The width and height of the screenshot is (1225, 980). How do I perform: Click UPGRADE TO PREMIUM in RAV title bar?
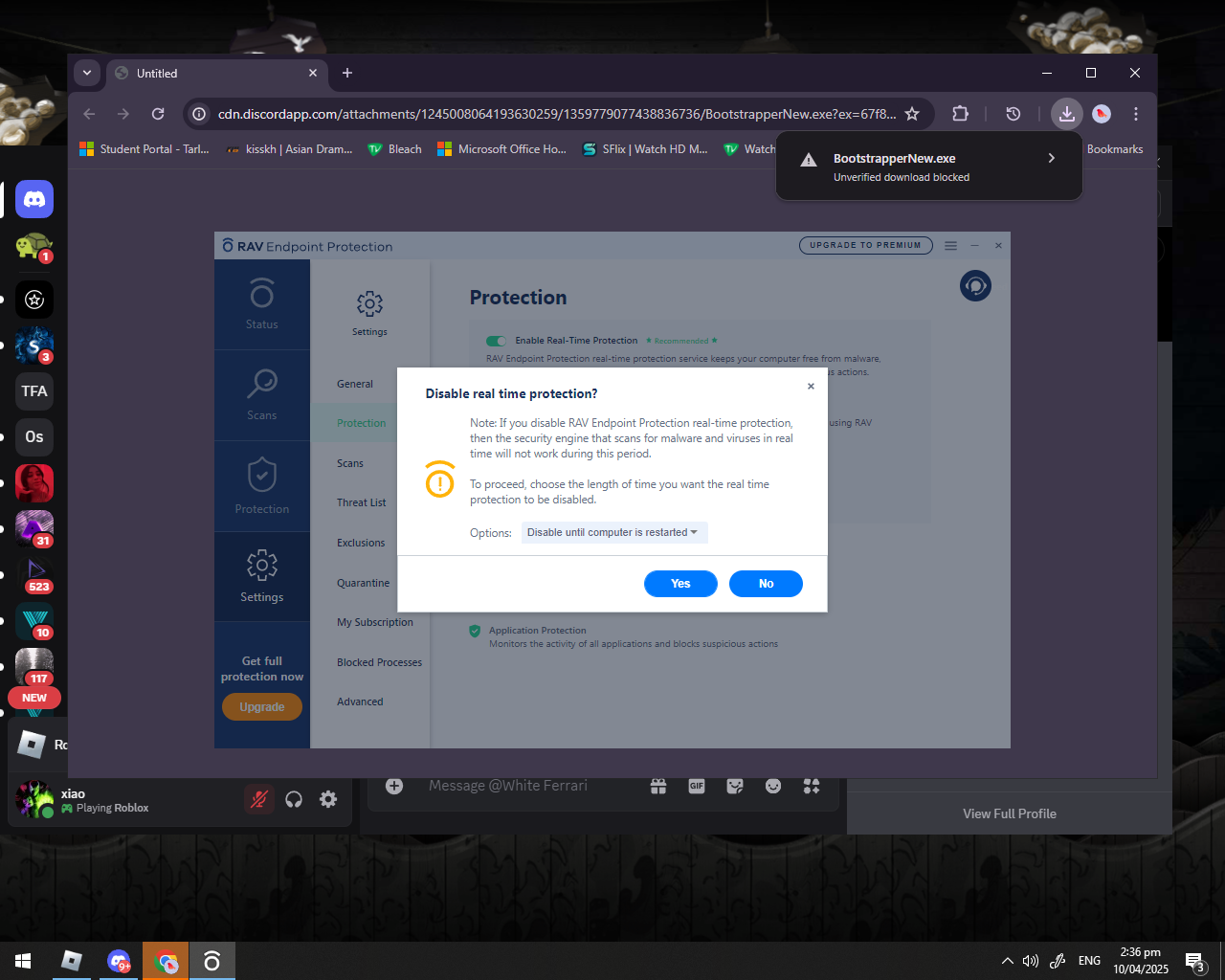(x=865, y=246)
